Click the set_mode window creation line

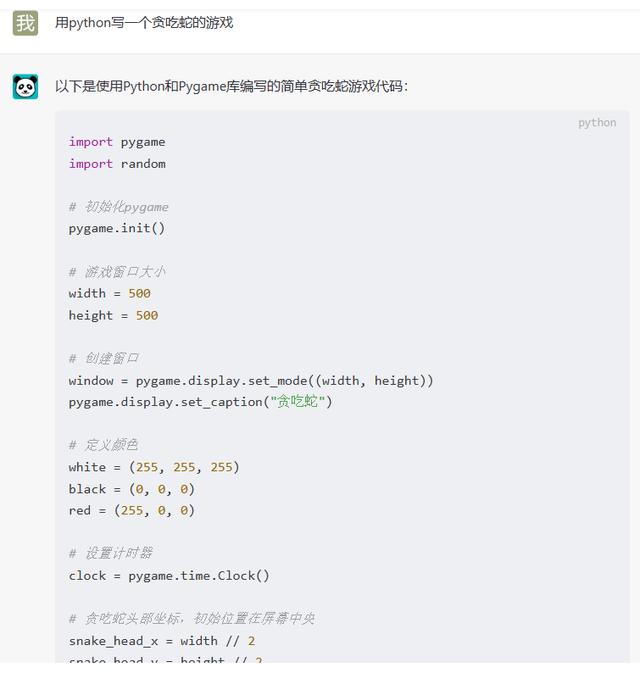tap(251, 380)
